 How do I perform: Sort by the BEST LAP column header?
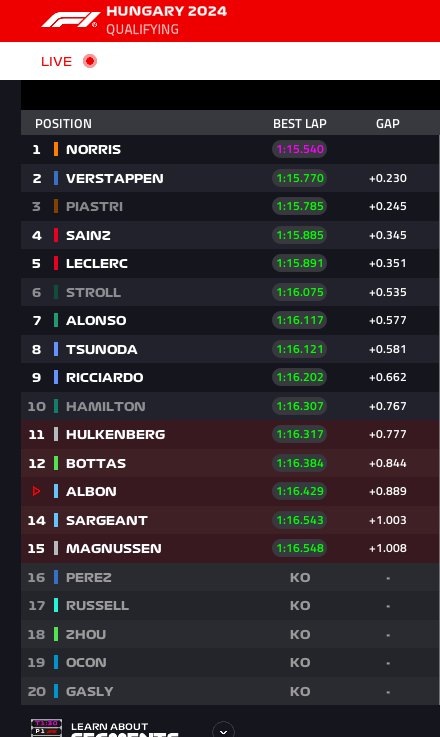tap(300, 124)
